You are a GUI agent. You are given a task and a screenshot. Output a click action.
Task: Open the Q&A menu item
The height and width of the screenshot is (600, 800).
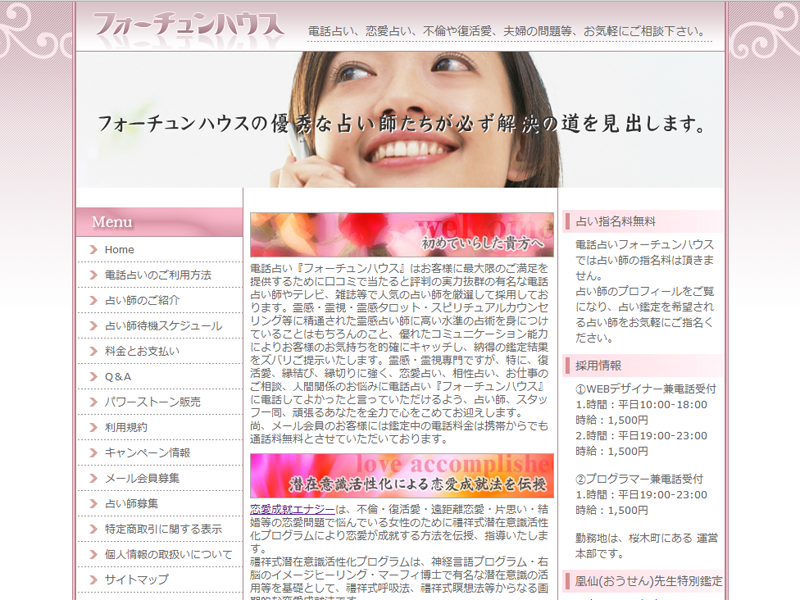click(x=118, y=377)
